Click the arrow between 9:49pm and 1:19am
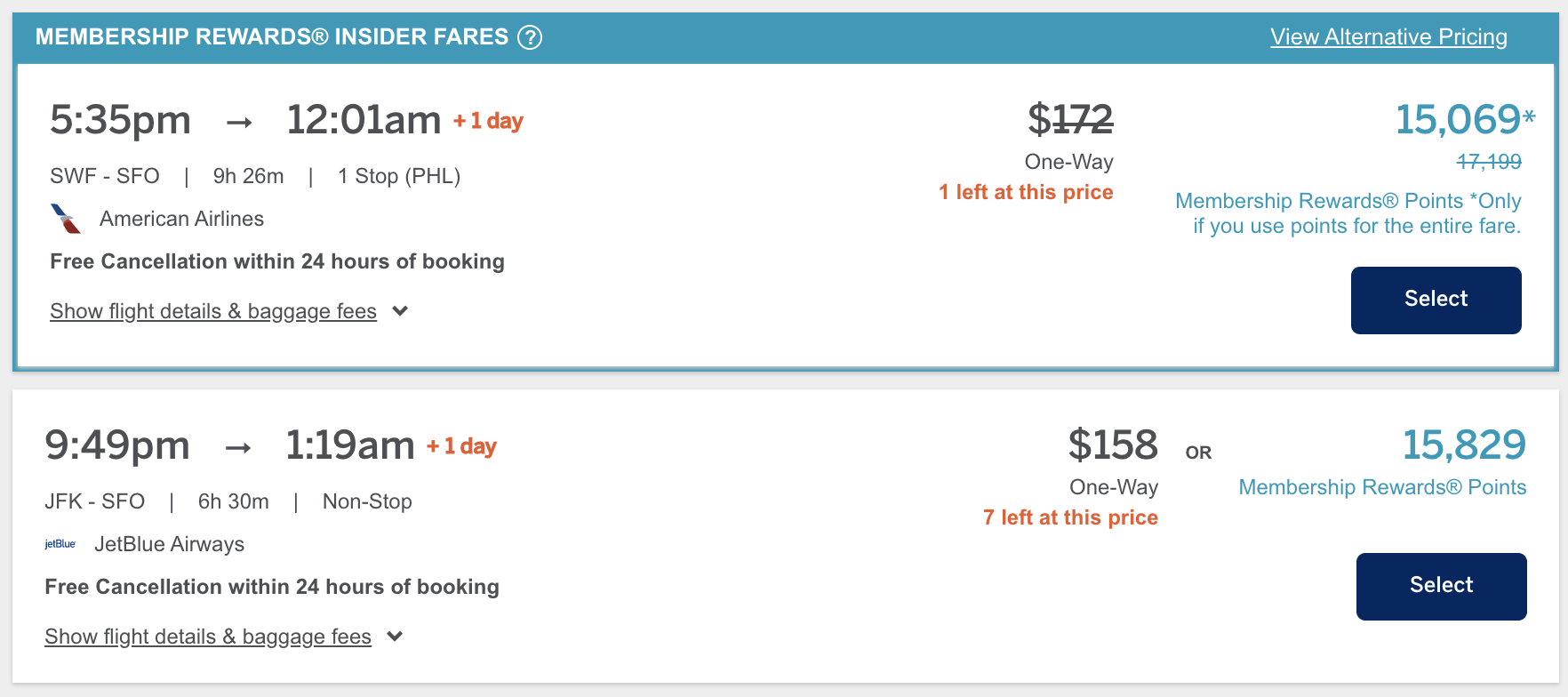Screen dimensions: 1568x697 238,447
